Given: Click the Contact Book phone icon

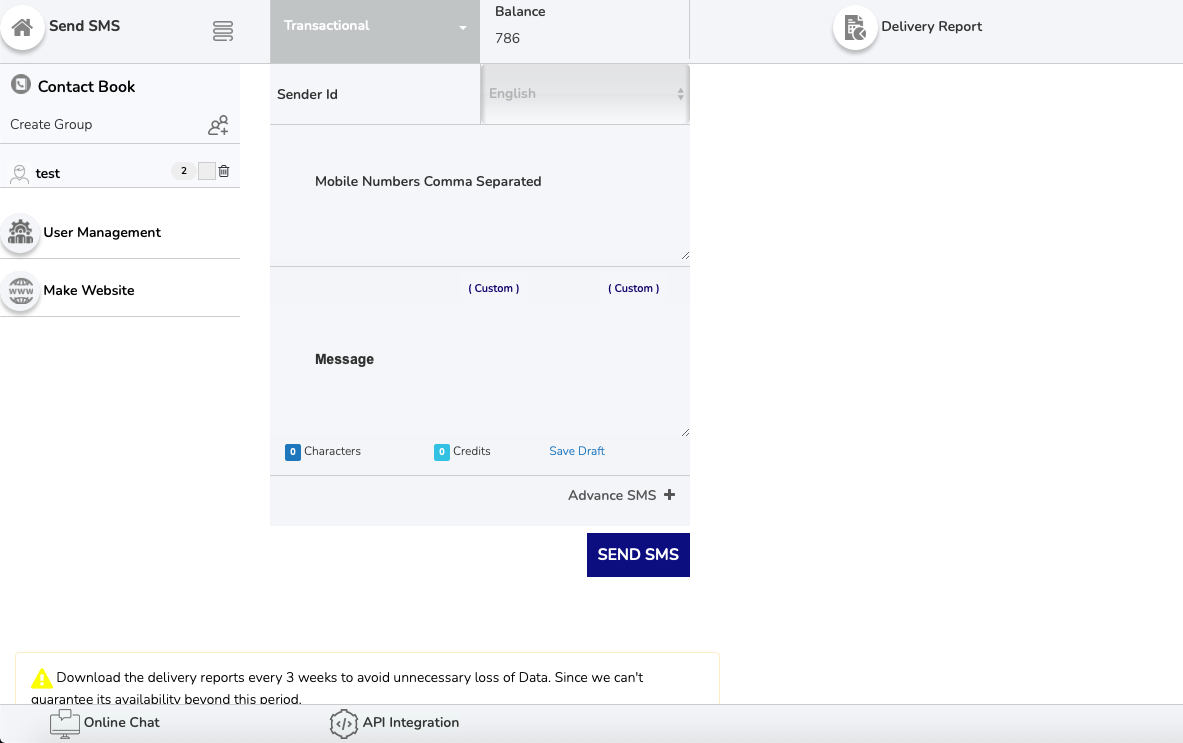Looking at the screenshot, I should click(x=20, y=85).
